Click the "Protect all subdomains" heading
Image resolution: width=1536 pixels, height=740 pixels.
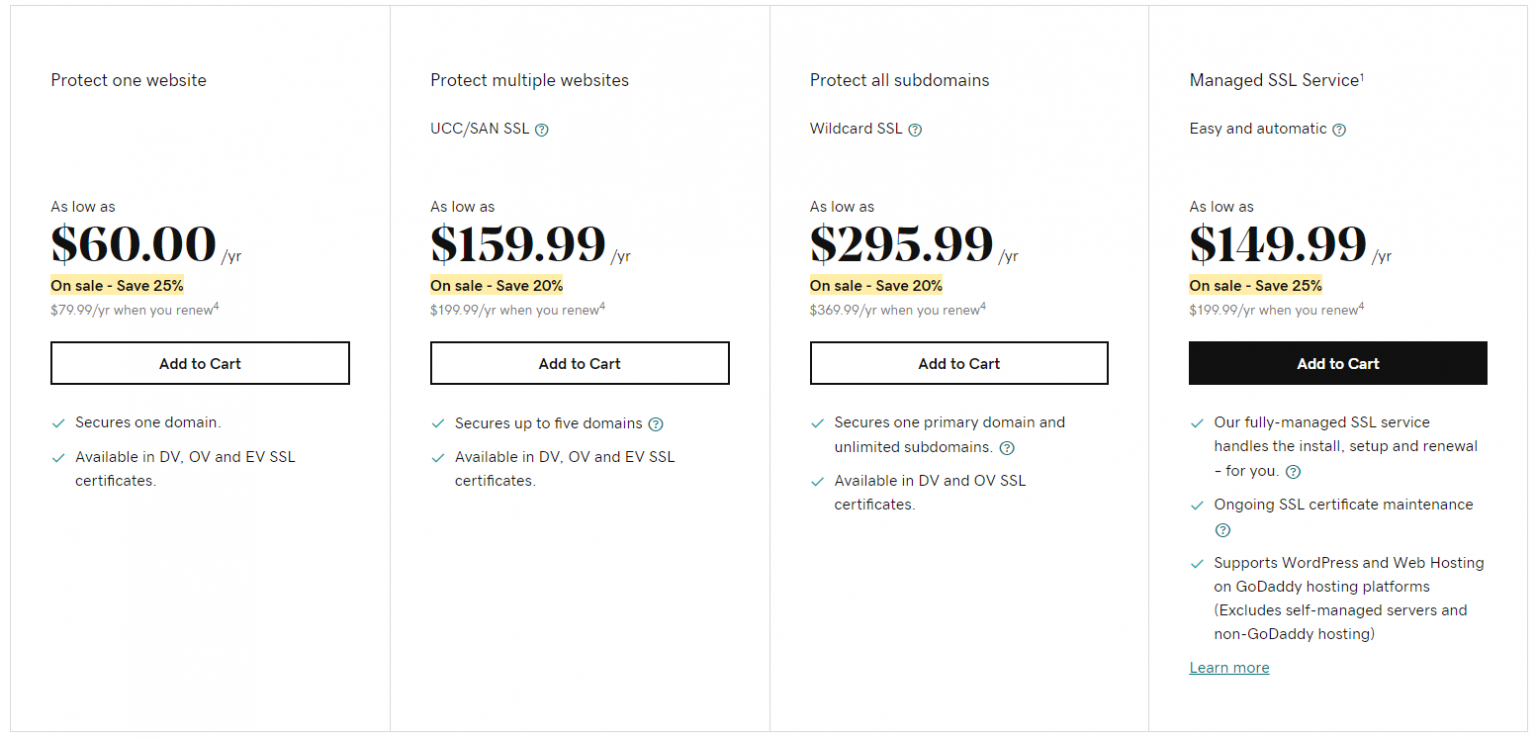click(899, 80)
